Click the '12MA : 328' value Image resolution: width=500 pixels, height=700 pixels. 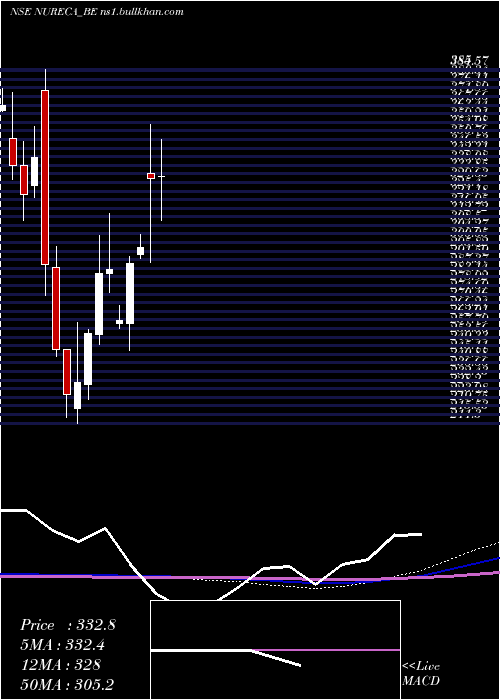[60, 665]
